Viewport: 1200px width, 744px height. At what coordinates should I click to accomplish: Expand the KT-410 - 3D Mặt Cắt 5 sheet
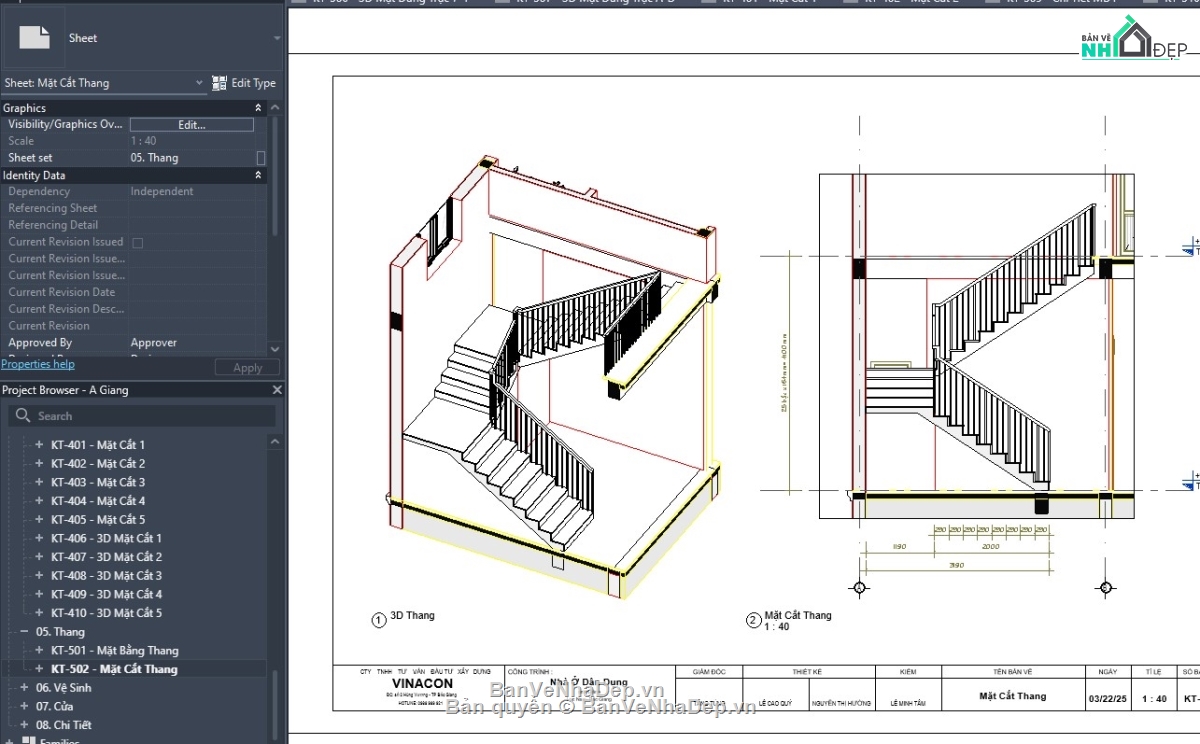pos(39,613)
